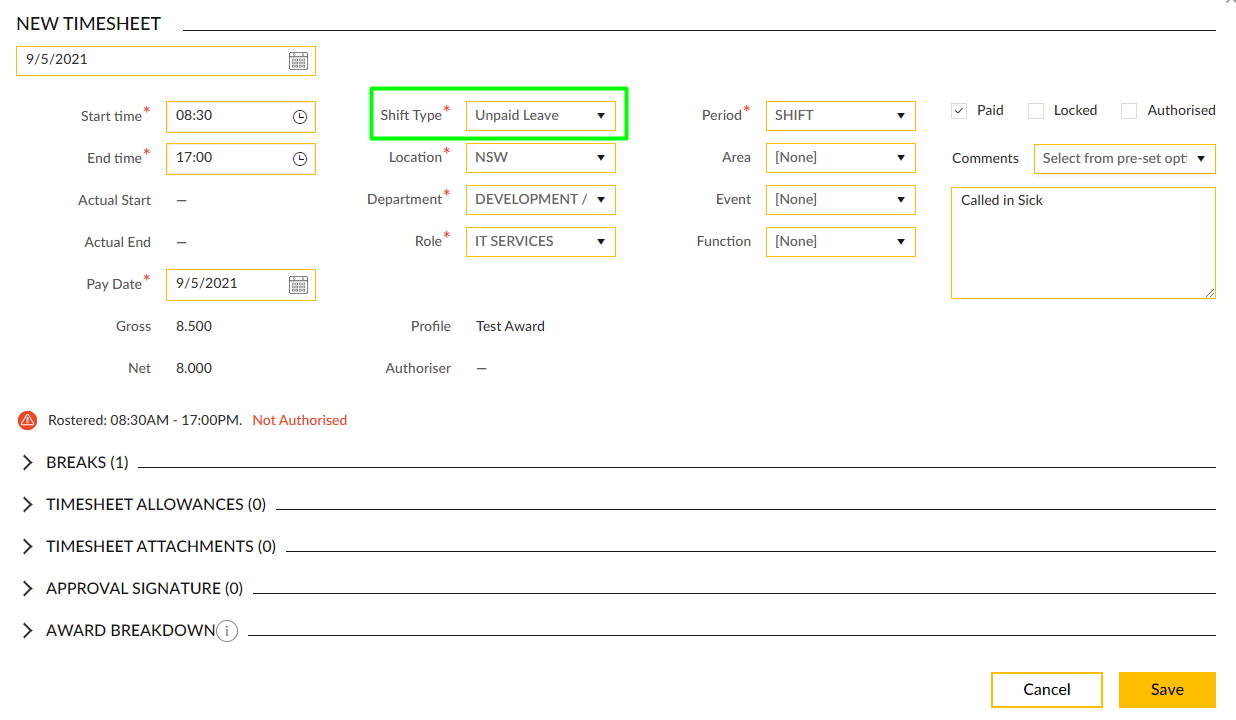Open the Department dropdown

[541, 199]
